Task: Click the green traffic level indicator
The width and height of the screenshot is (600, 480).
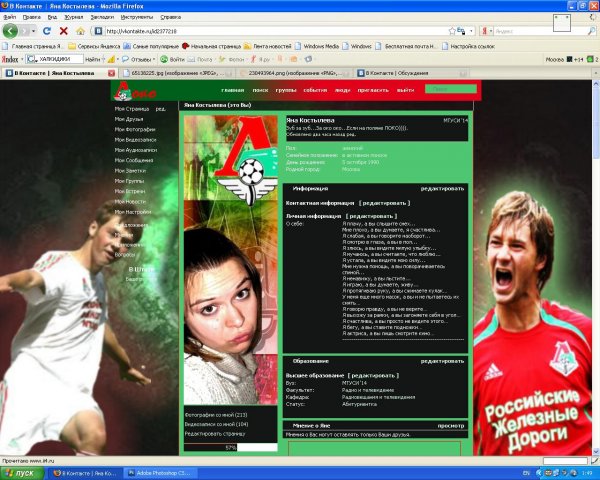Action: 592,59
